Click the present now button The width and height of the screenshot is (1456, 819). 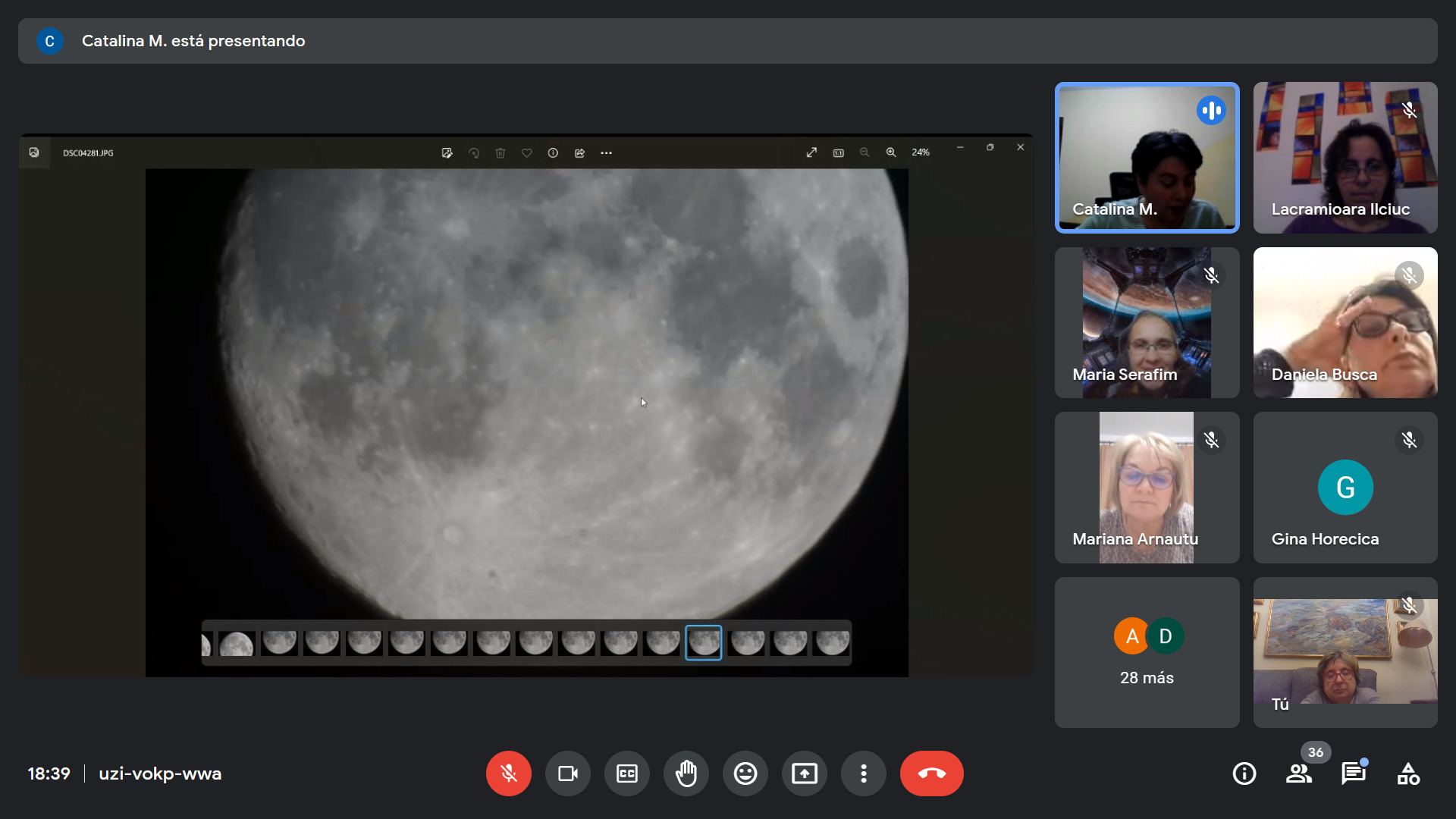804,773
